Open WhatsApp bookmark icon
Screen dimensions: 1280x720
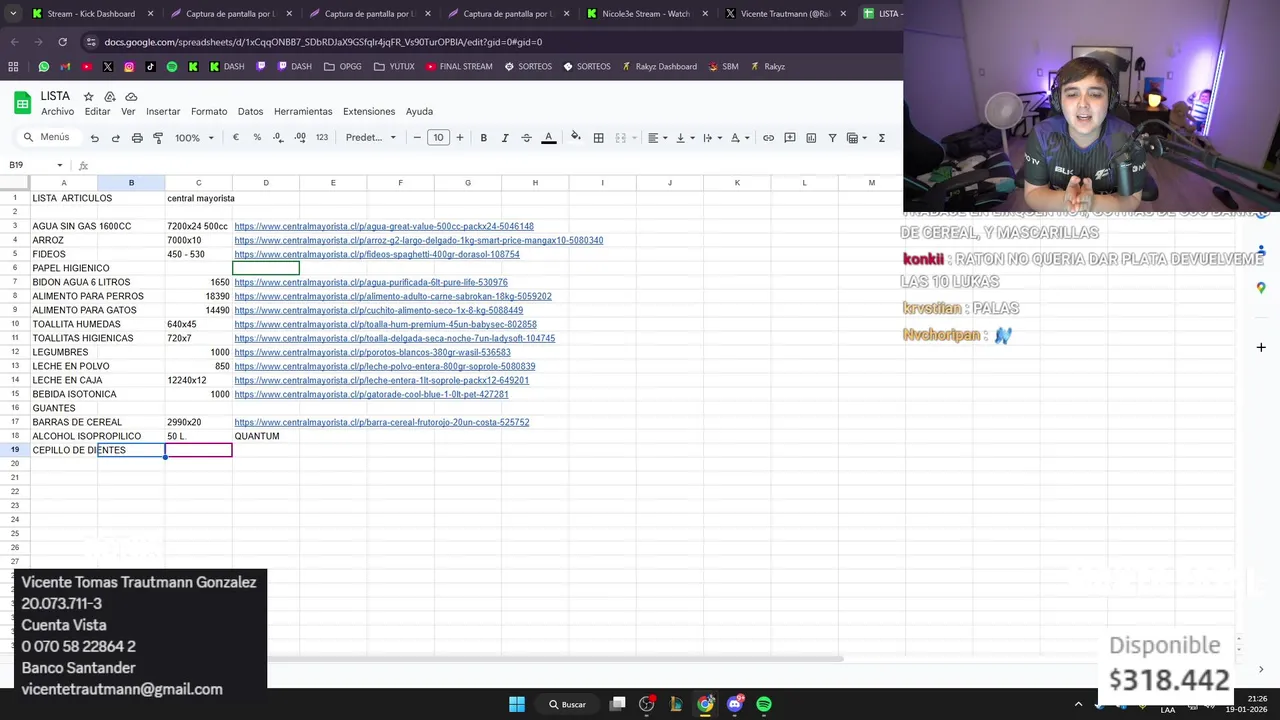tap(44, 67)
